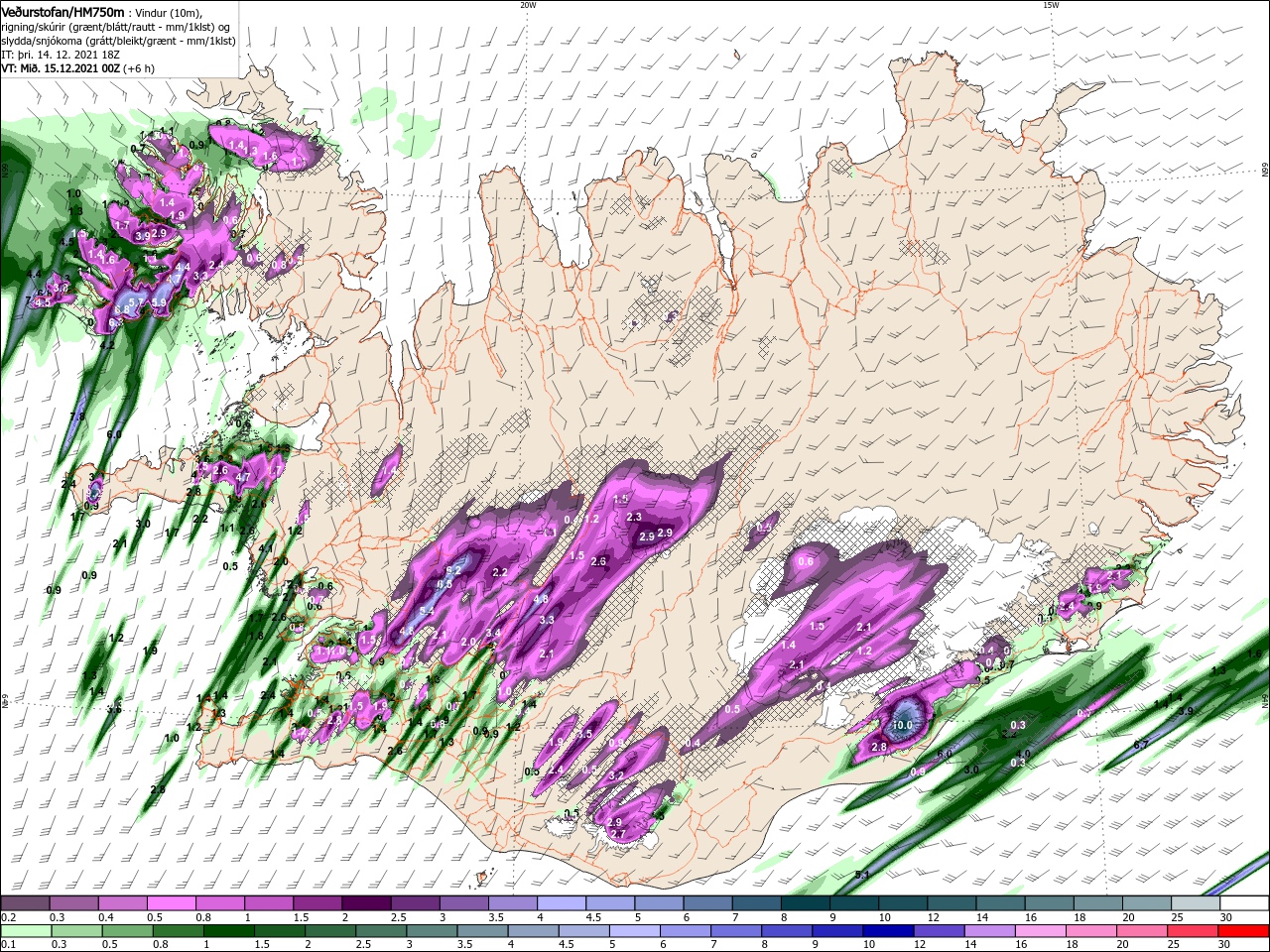Select top-row pink swatch between 0.5 and 0.8

[171, 902]
